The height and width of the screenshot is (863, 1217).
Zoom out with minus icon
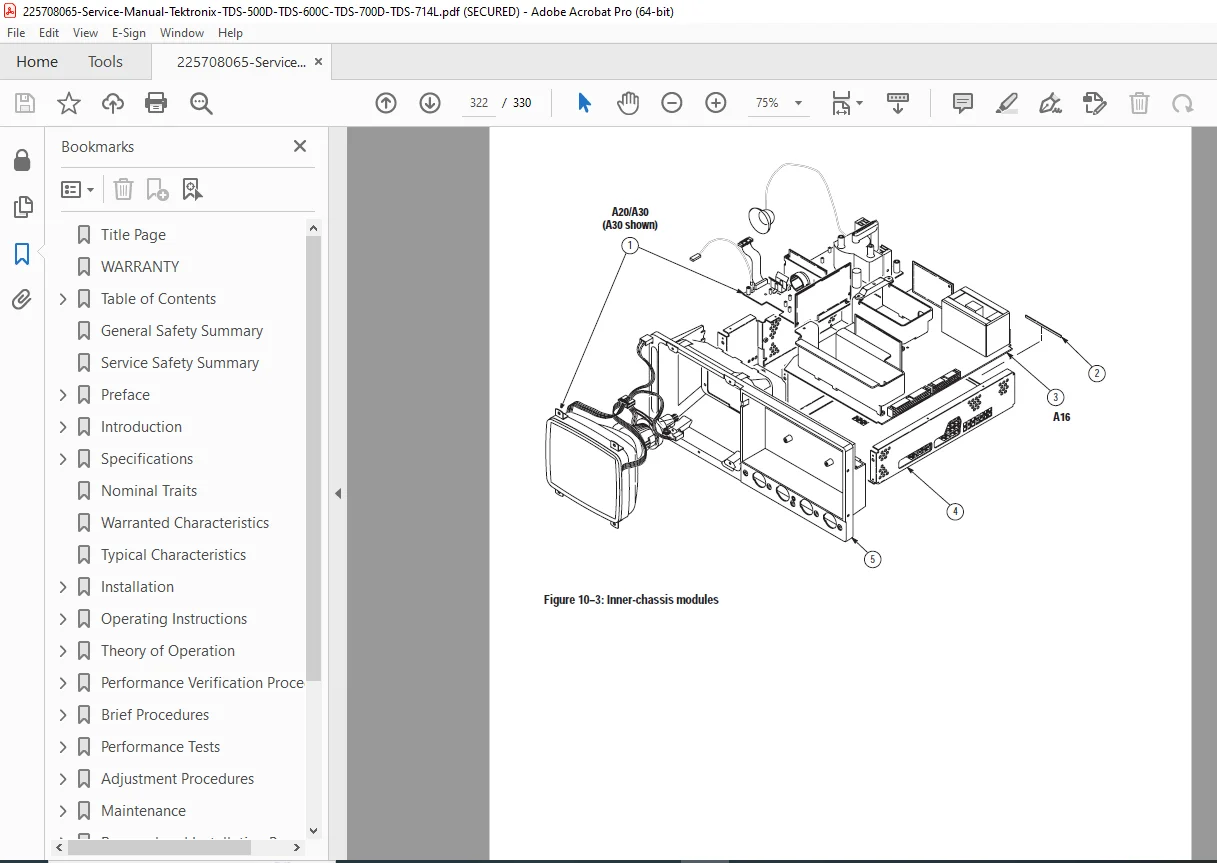[x=672, y=103]
